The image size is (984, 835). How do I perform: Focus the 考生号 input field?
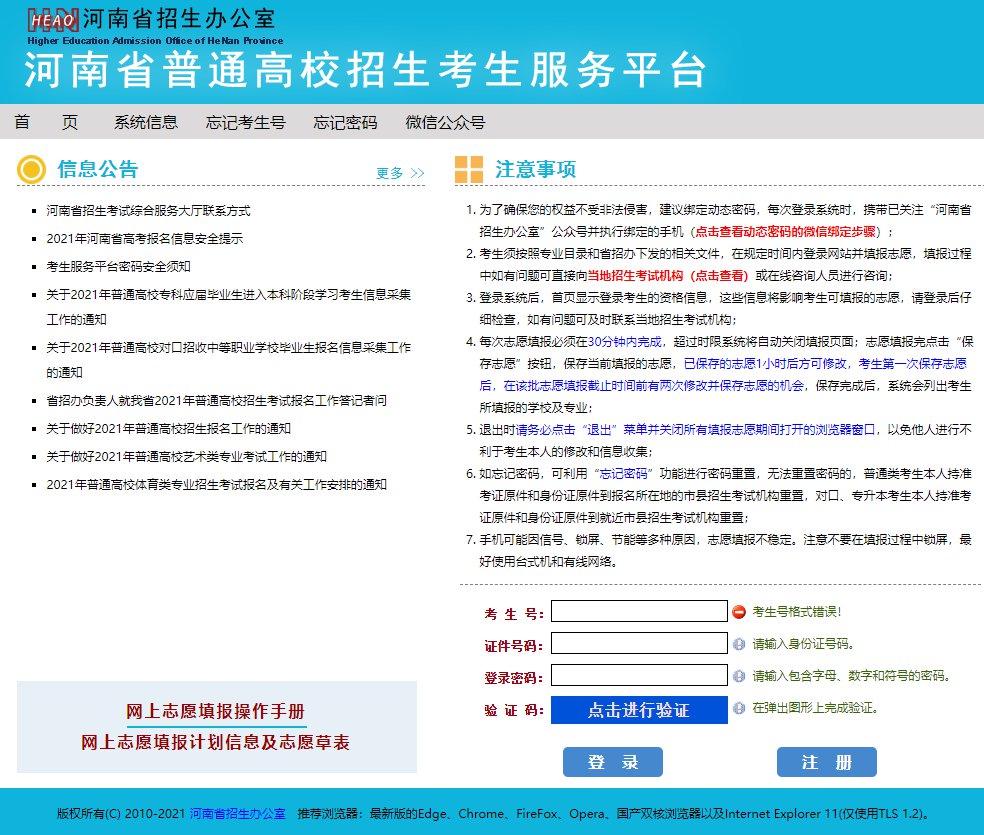(638, 611)
